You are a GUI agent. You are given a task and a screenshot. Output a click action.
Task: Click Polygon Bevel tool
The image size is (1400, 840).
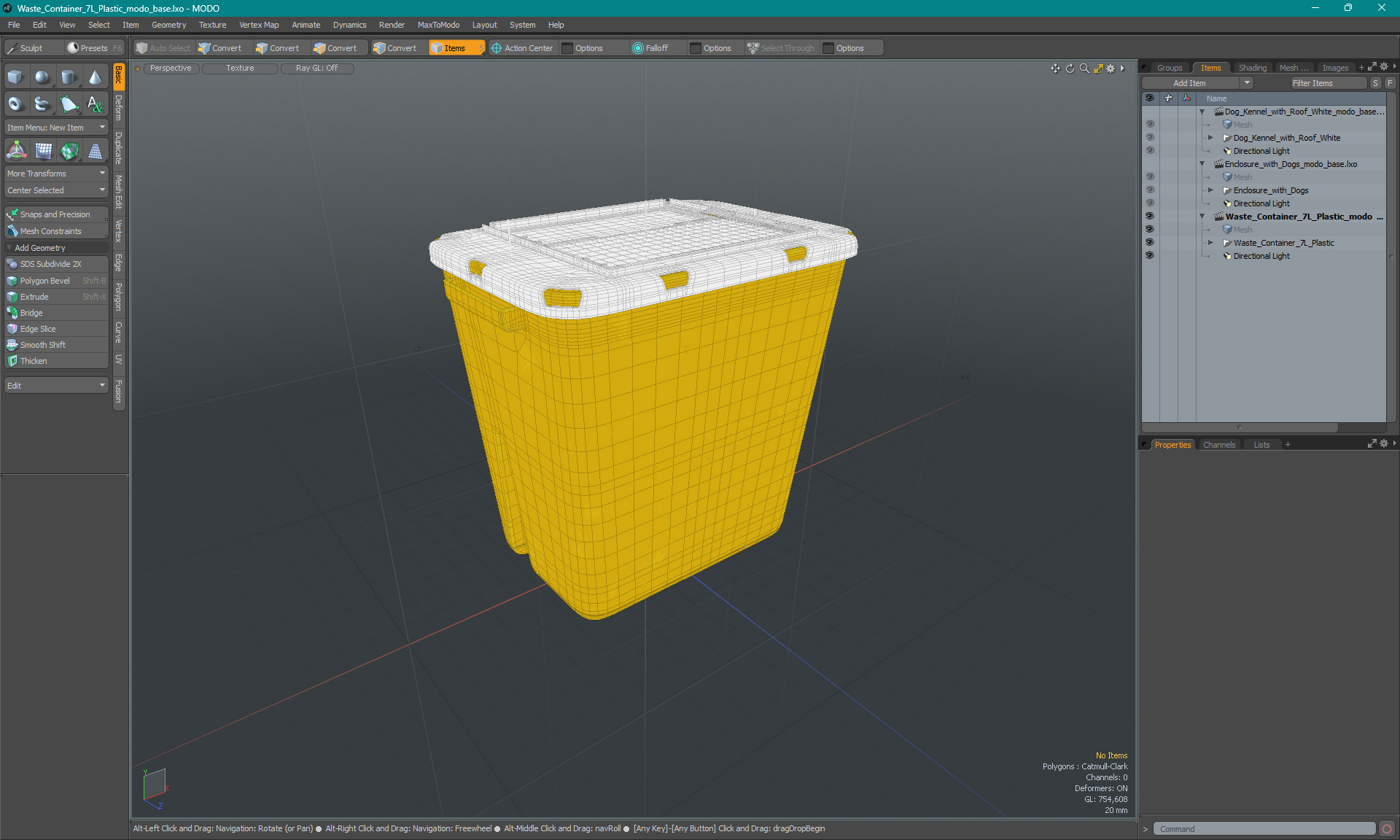coord(56,281)
